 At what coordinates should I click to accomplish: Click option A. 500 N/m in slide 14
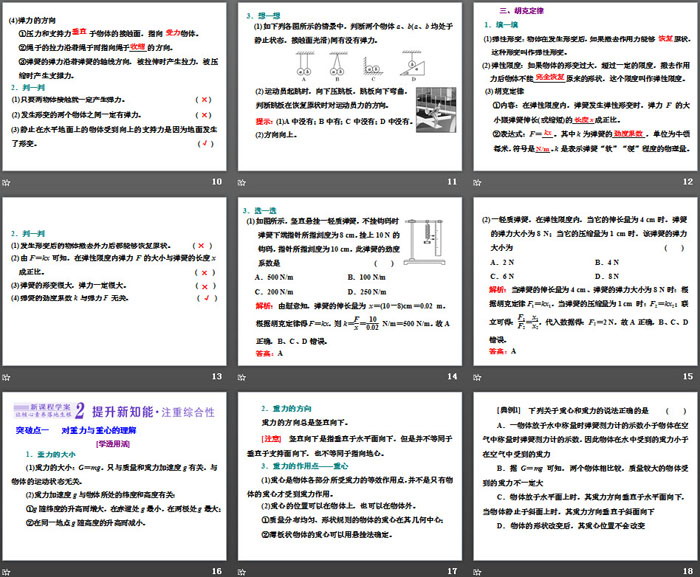[x=274, y=277]
